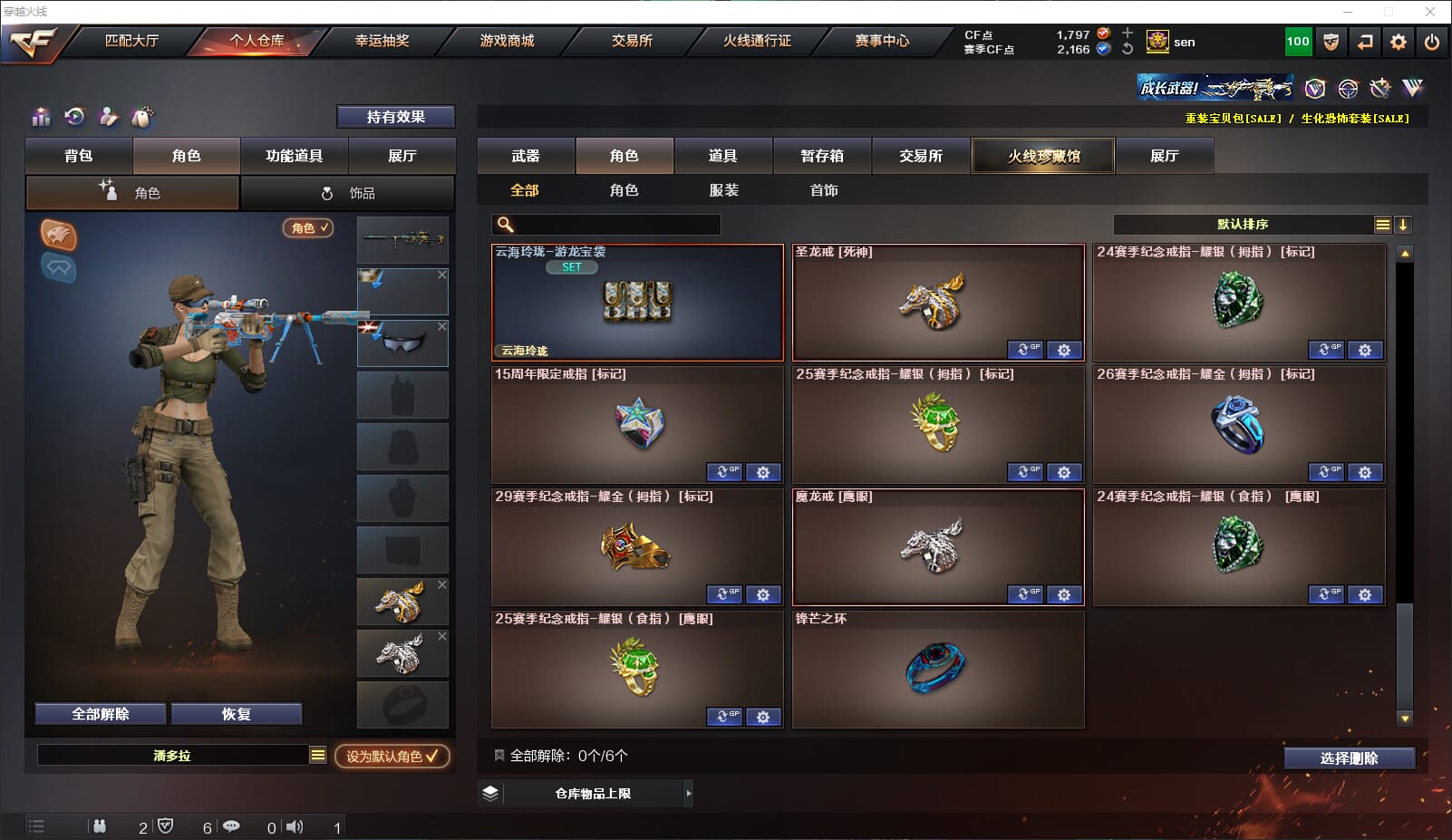Open the settings gear in top bar
The width and height of the screenshot is (1452, 840).
[x=1399, y=42]
